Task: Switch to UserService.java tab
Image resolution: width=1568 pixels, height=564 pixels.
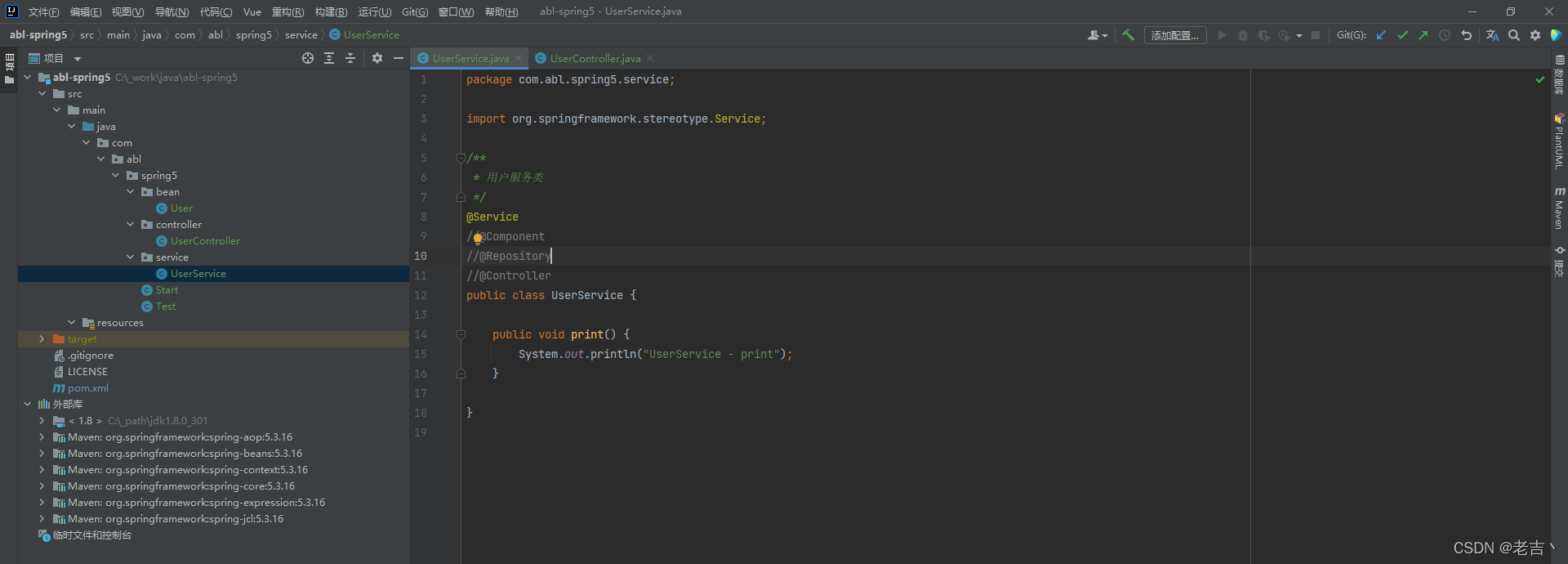Action: (x=470, y=58)
